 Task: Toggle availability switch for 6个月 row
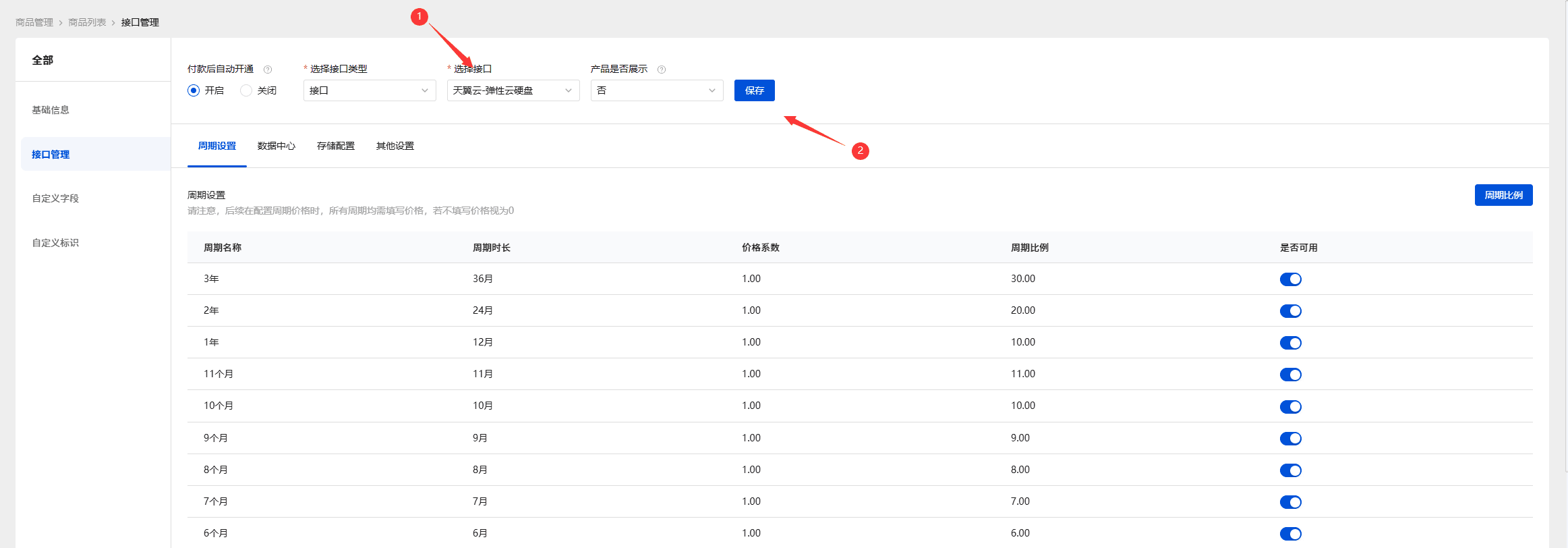coord(1291,534)
